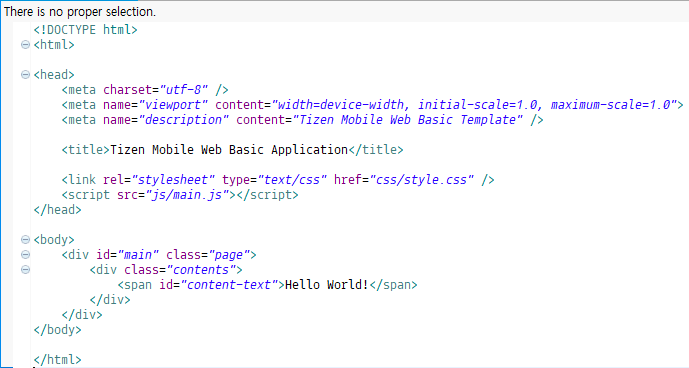This screenshot has height=368, width=689.
Task: Click the "page" class value
Action: pos(229,255)
